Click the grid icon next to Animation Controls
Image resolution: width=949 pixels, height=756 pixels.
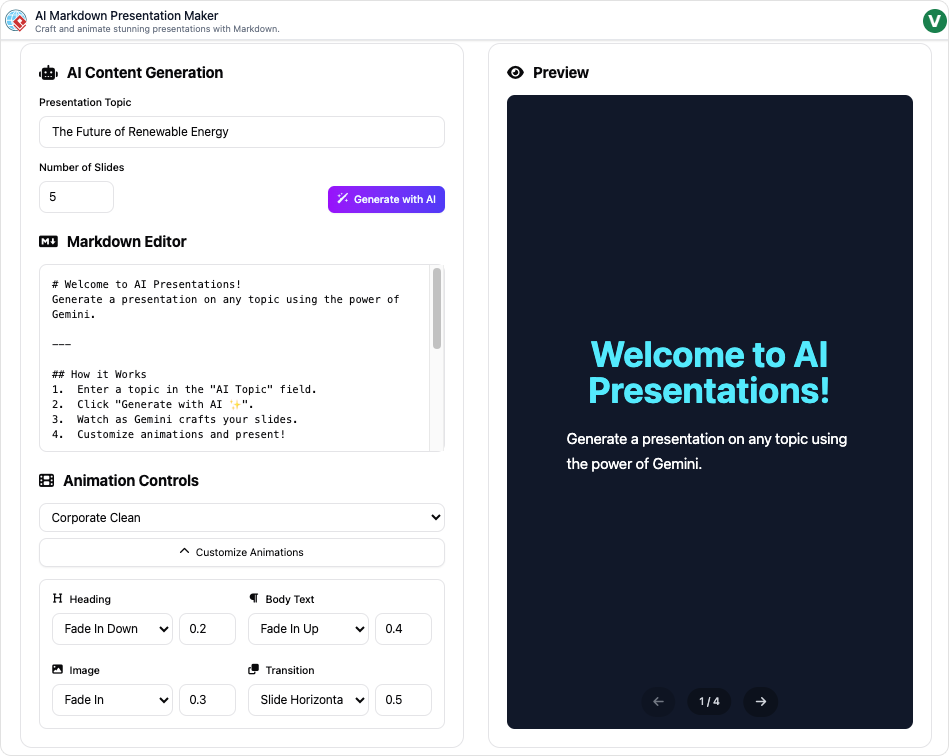(47, 480)
